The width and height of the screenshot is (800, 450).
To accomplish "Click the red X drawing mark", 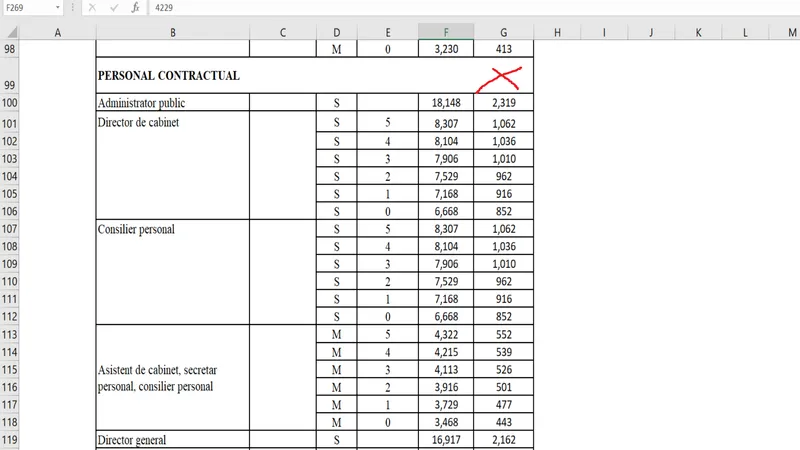I will pos(500,80).
